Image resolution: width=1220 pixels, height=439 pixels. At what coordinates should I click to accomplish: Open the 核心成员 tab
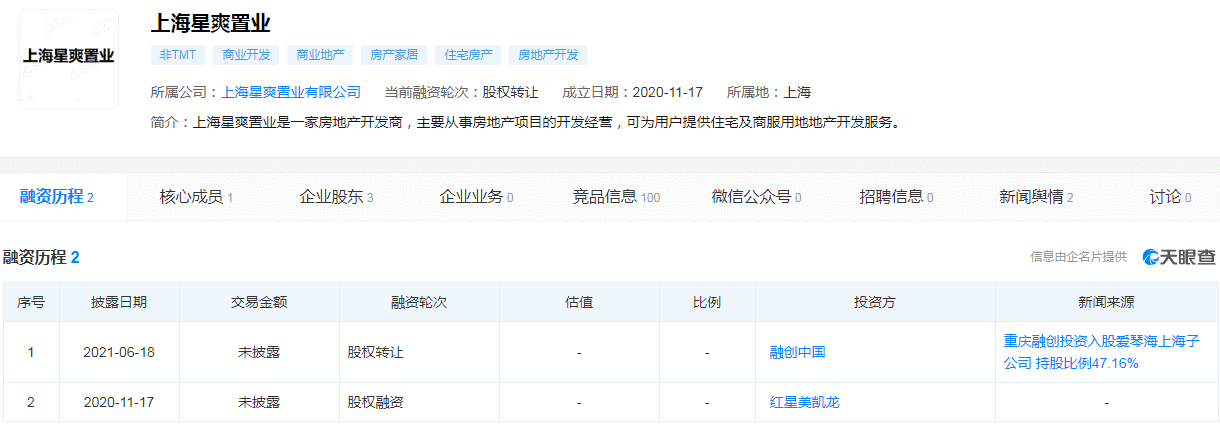196,197
